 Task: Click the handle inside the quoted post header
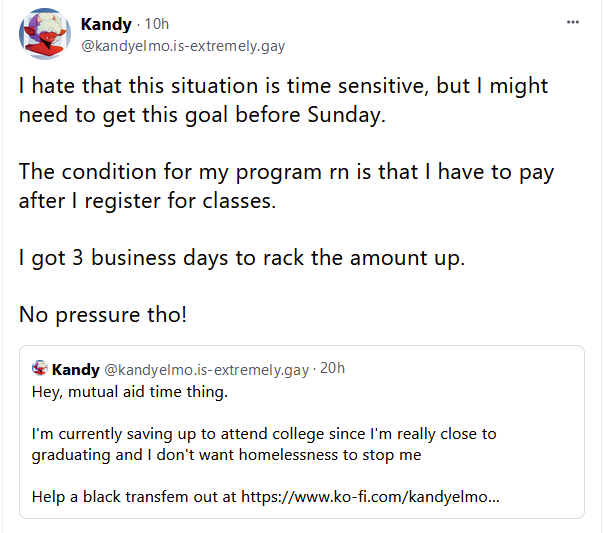click(207, 370)
